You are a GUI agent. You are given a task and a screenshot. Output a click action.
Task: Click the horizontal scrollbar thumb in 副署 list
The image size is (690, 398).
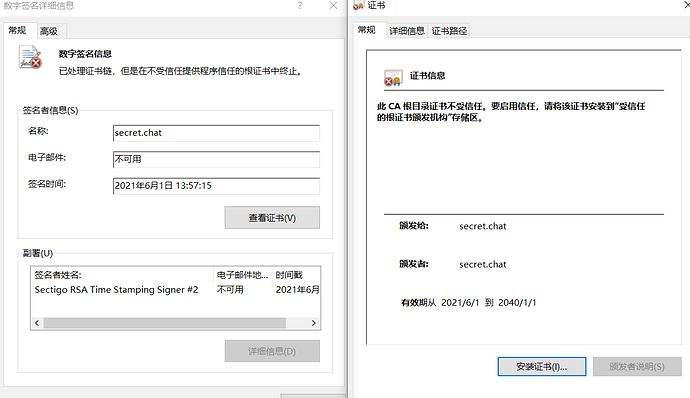[165, 323]
